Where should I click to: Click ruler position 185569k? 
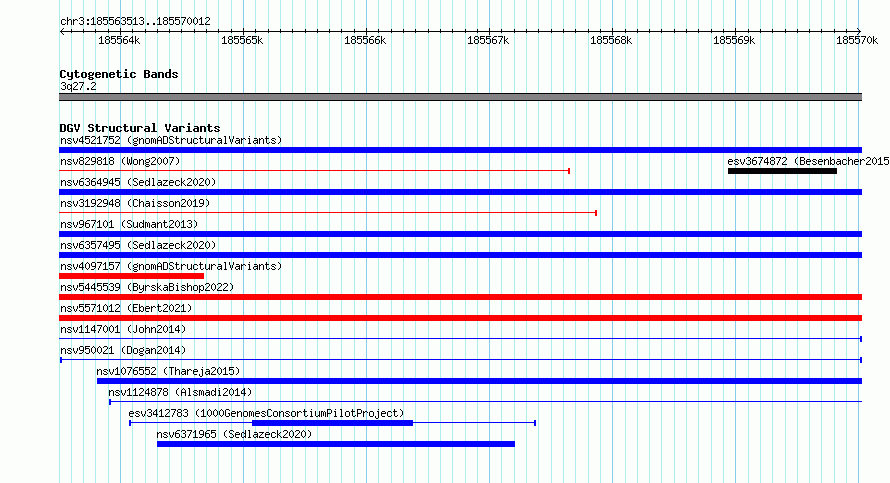(734, 40)
